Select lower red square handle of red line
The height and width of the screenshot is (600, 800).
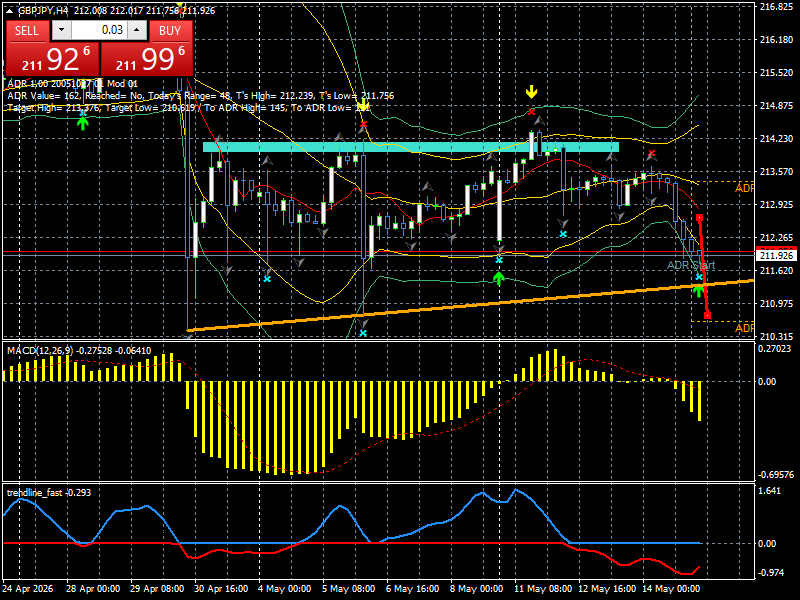[707, 316]
